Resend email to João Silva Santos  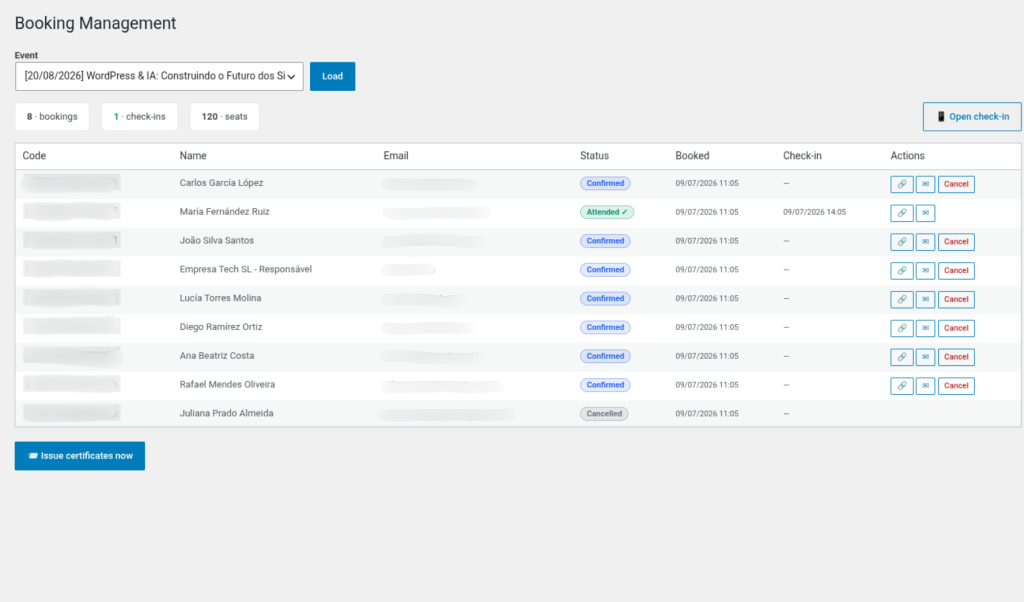pyautogui.click(x=925, y=242)
